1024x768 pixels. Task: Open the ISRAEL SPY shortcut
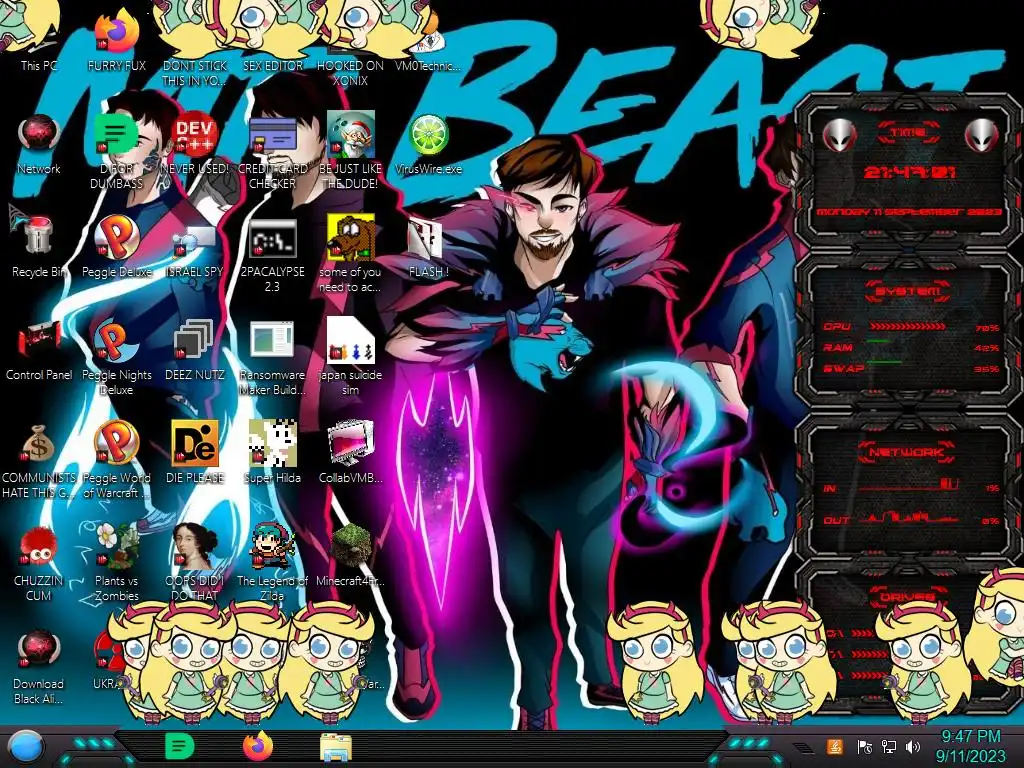(x=195, y=242)
